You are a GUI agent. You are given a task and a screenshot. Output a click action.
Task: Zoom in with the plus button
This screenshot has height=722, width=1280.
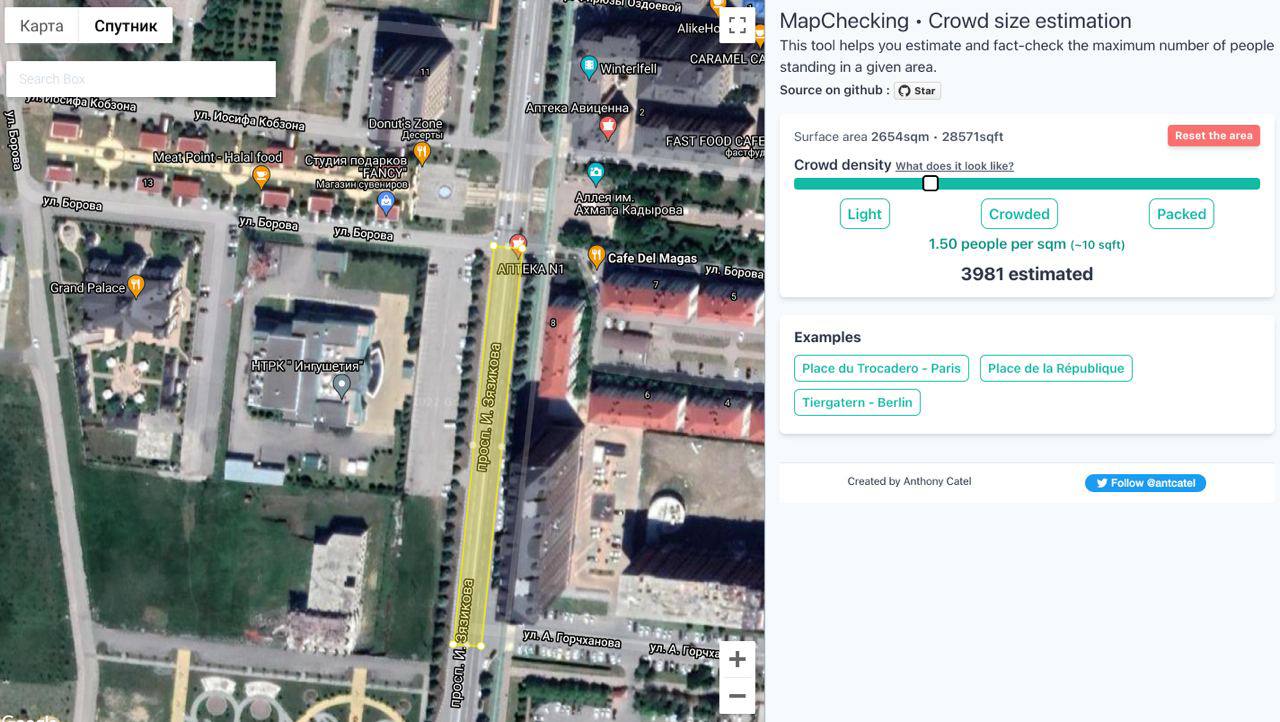click(x=737, y=659)
